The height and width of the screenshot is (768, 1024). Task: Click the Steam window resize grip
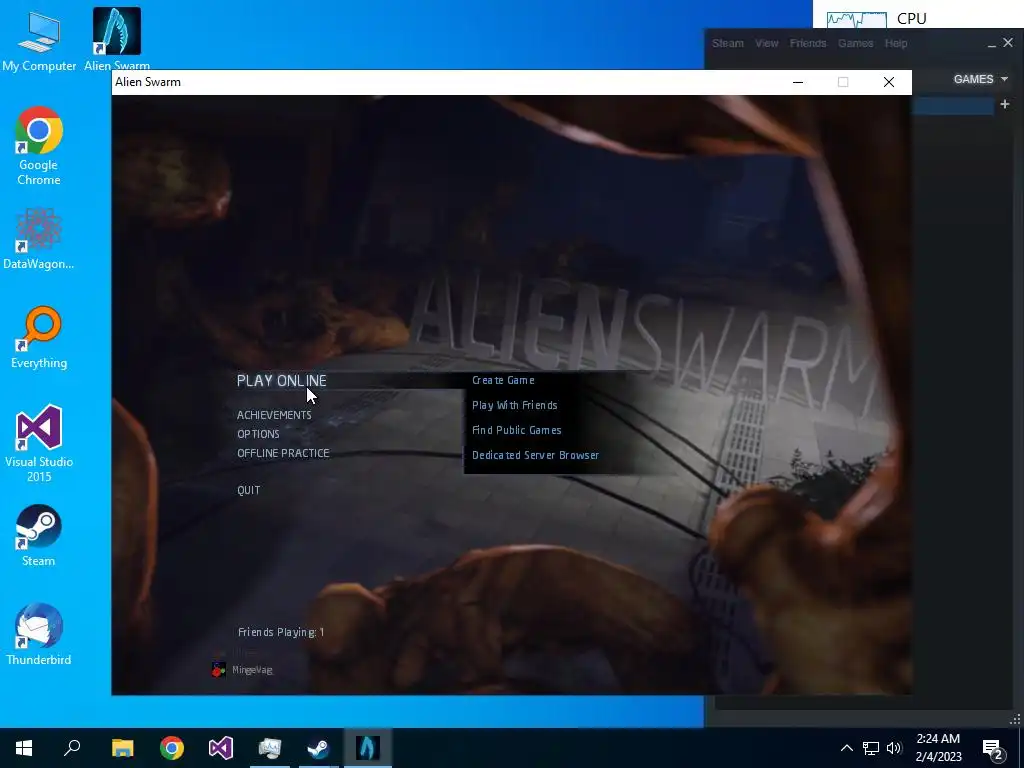1015,720
